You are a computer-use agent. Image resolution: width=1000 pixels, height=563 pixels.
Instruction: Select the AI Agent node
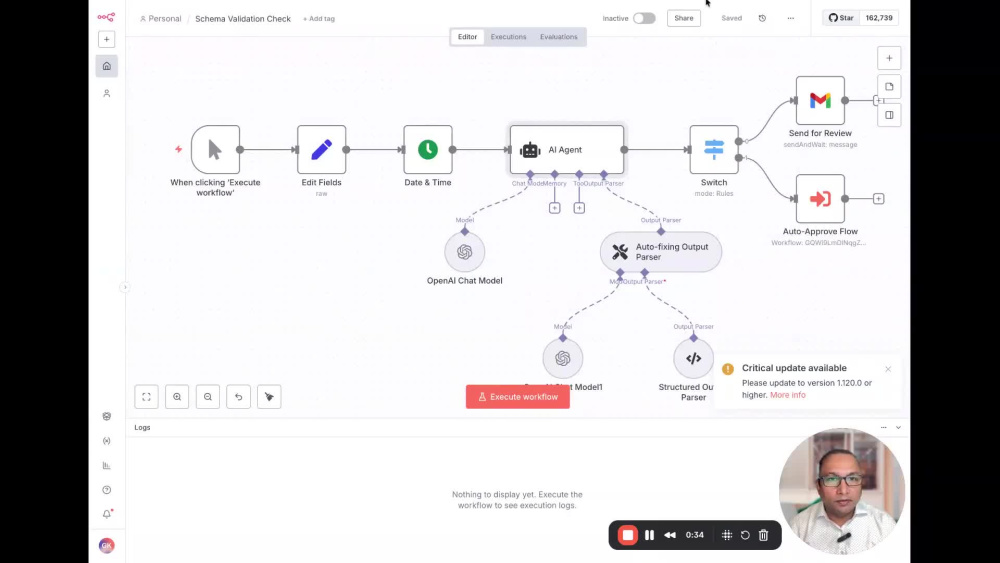[x=567, y=149]
